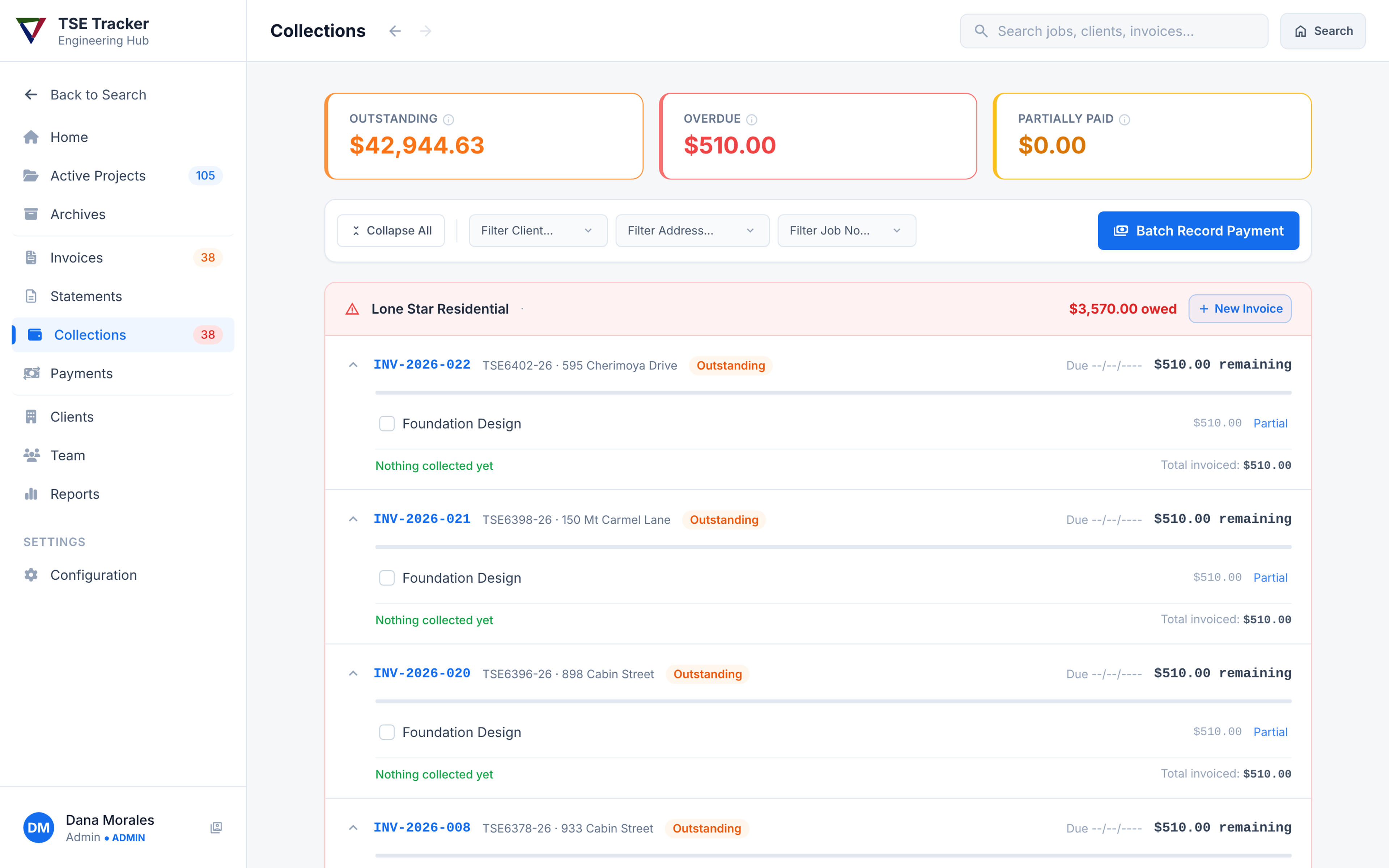Open invoice link INV-2026-021
The height and width of the screenshot is (868, 1389).
422,519
